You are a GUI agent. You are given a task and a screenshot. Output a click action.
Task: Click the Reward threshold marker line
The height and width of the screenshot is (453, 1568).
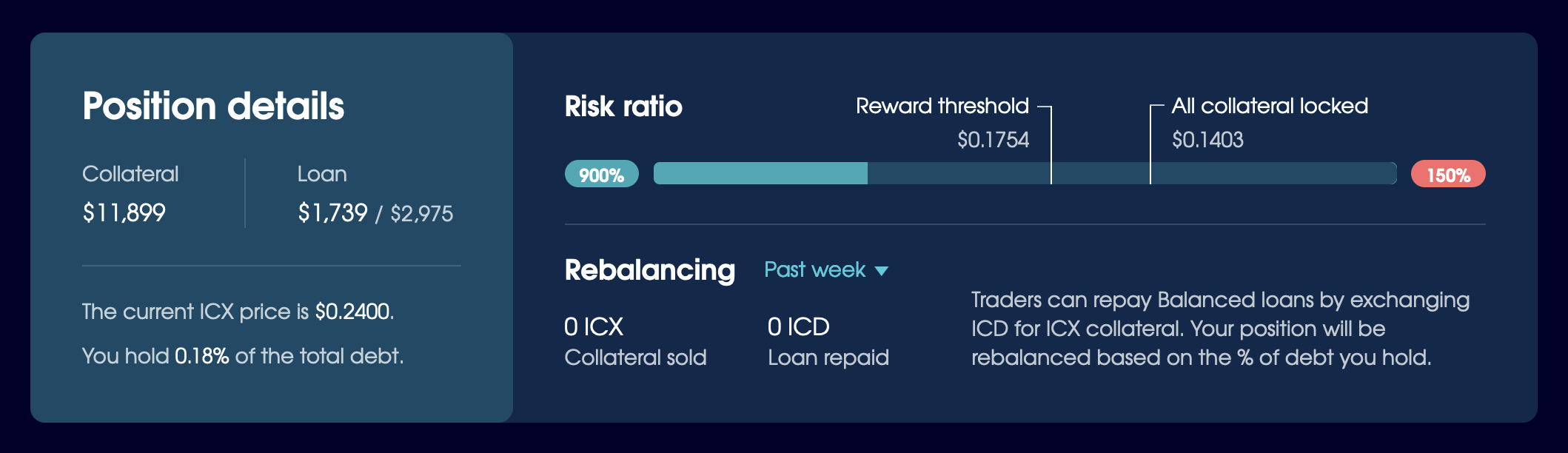click(1051, 145)
